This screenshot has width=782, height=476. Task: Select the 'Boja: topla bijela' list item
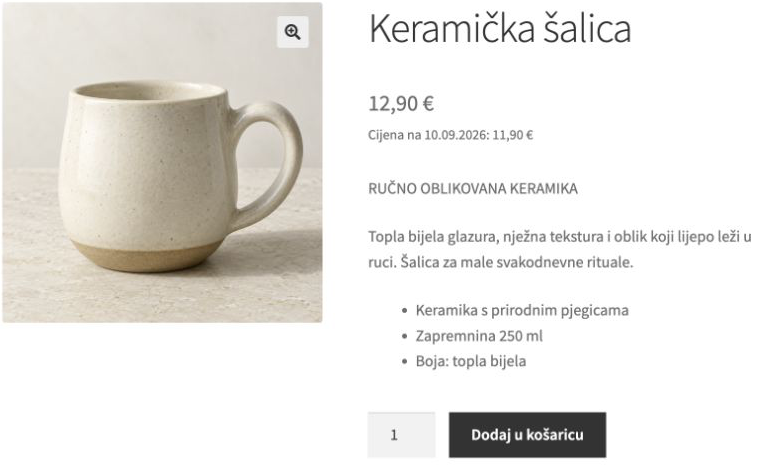tap(471, 361)
